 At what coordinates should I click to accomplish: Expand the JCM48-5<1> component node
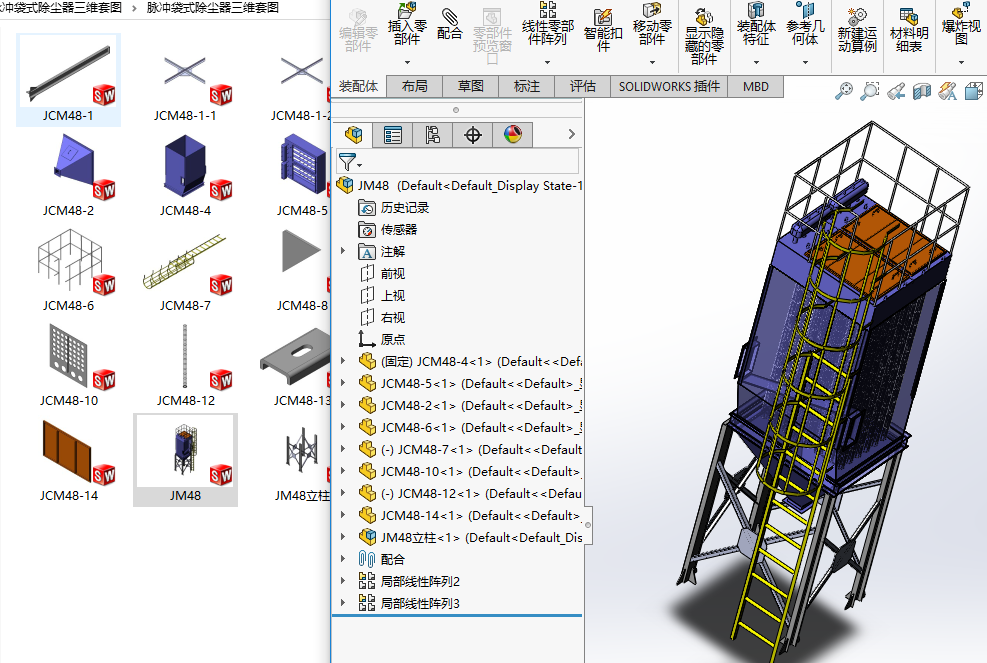point(343,384)
